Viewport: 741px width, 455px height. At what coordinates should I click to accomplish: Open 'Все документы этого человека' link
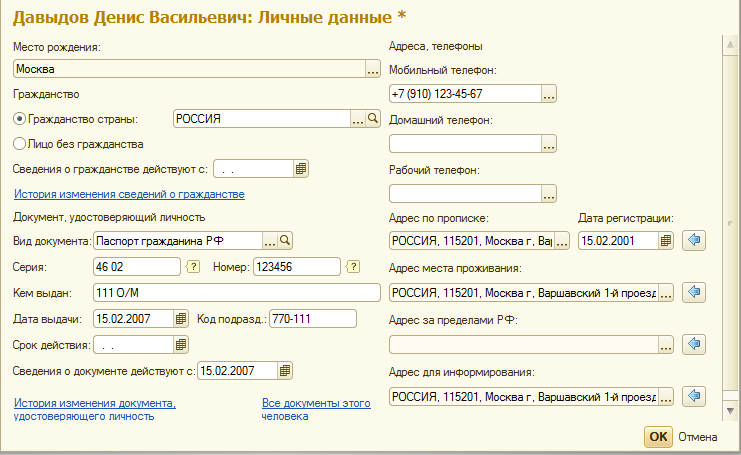[x=301, y=410]
